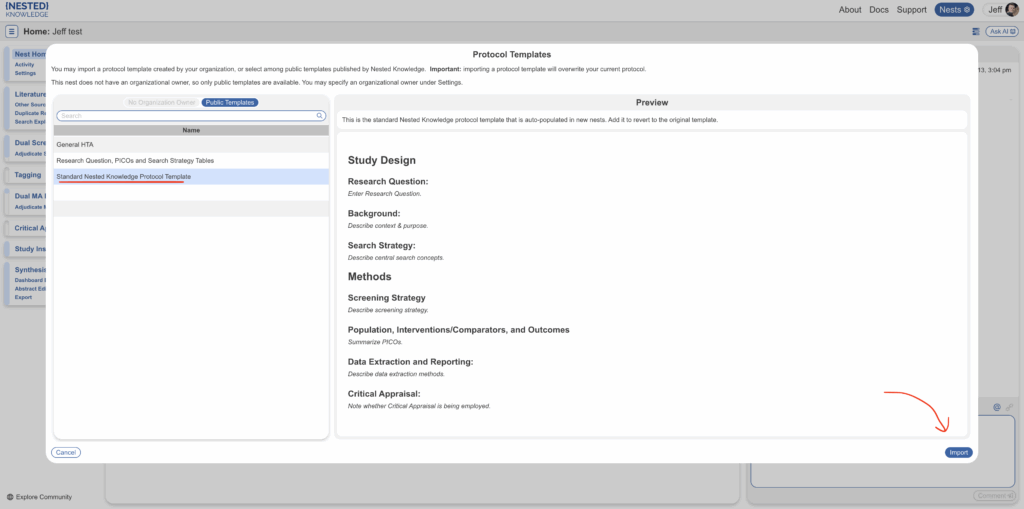Click the Ask AI button

coord(1000,32)
